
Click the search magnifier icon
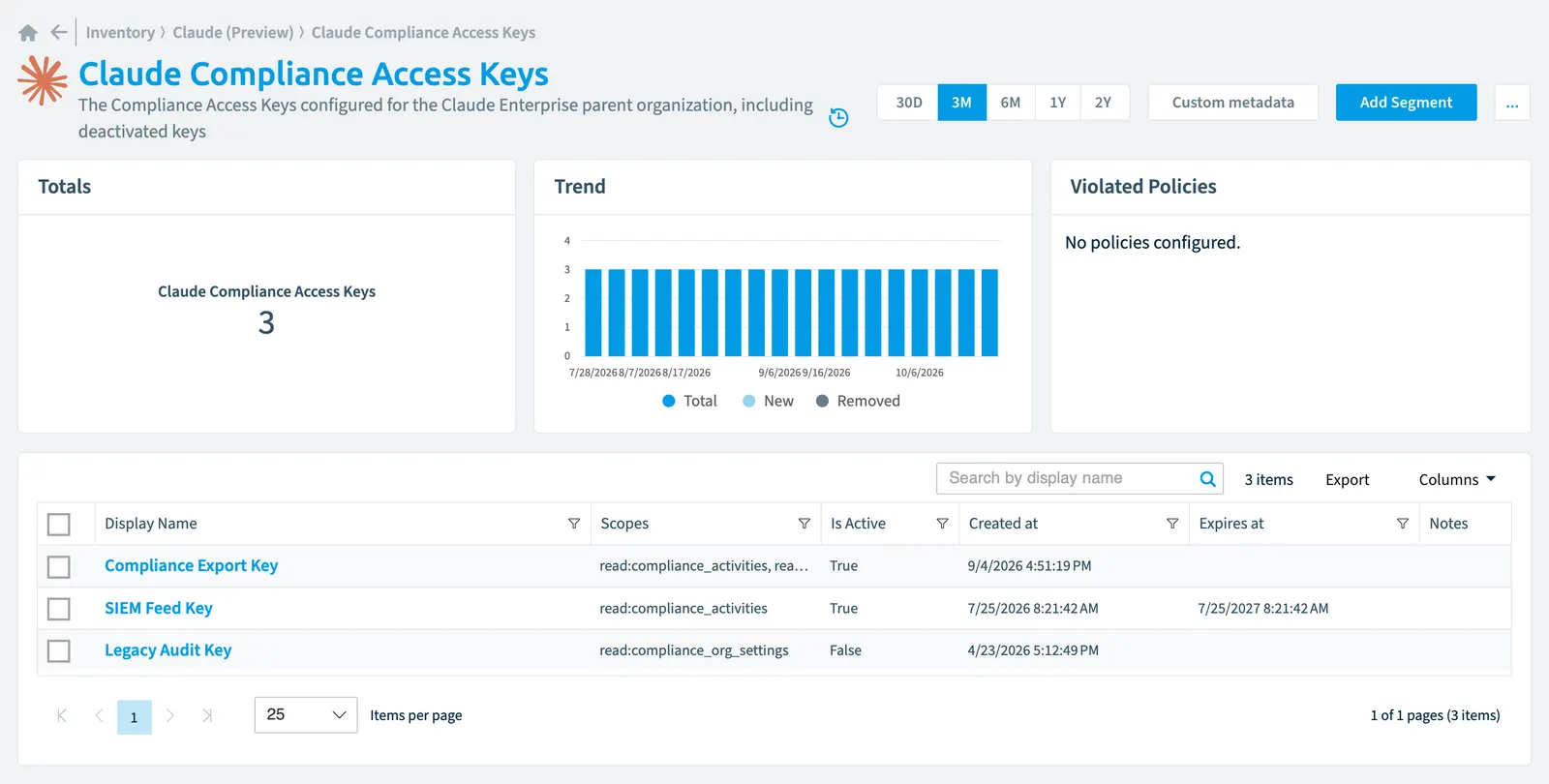(1207, 479)
